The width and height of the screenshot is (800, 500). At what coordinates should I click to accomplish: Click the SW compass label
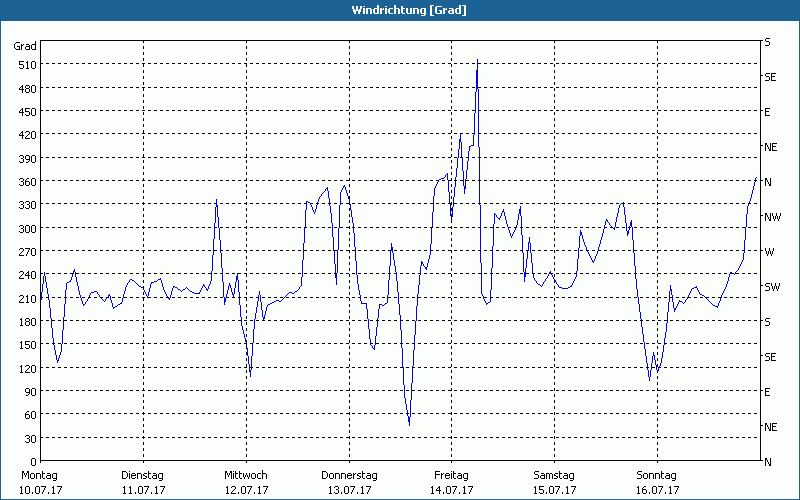coord(772,287)
